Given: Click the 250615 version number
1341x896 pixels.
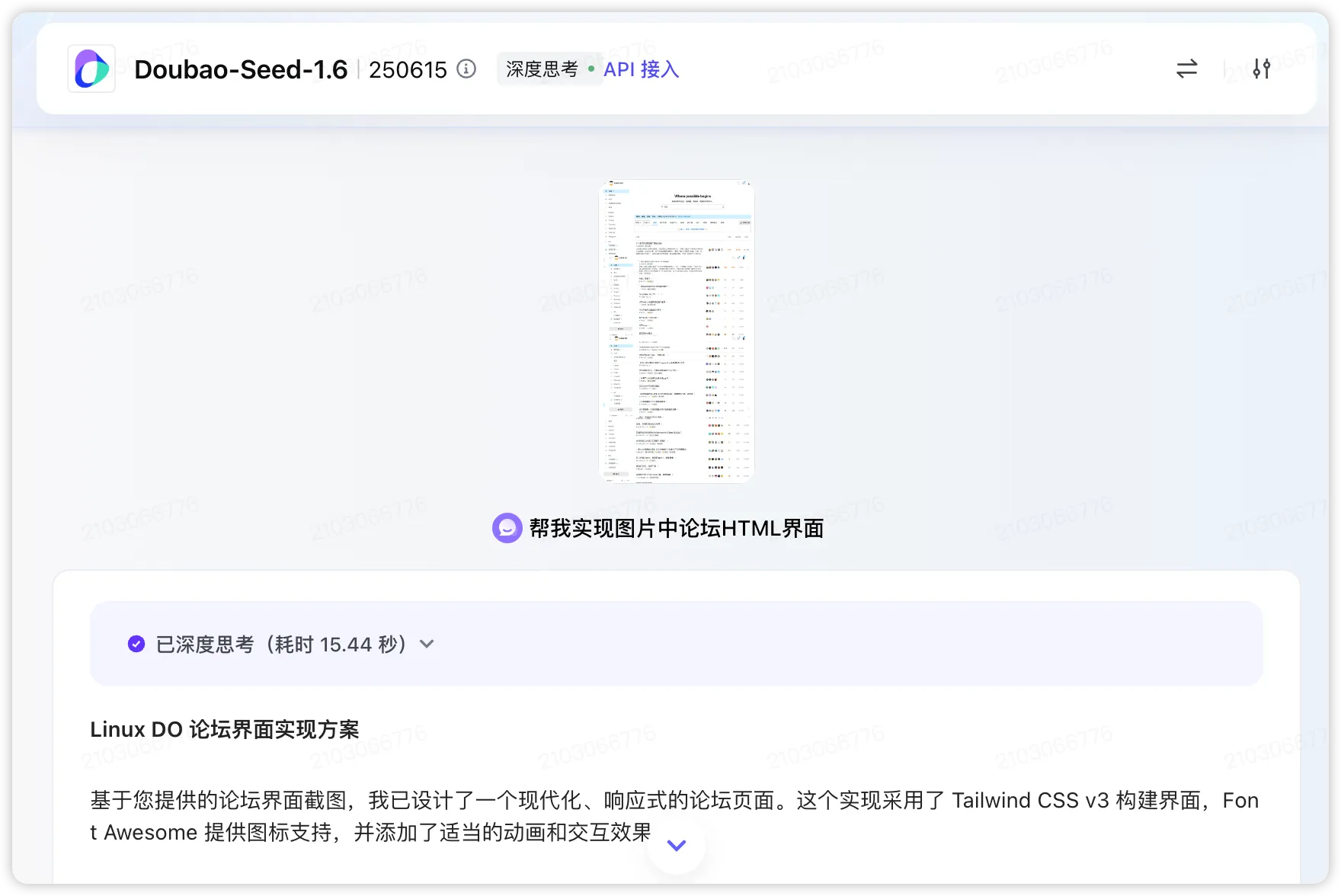Looking at the screenshot, I should pyautogui.click(x=408, y=69).
